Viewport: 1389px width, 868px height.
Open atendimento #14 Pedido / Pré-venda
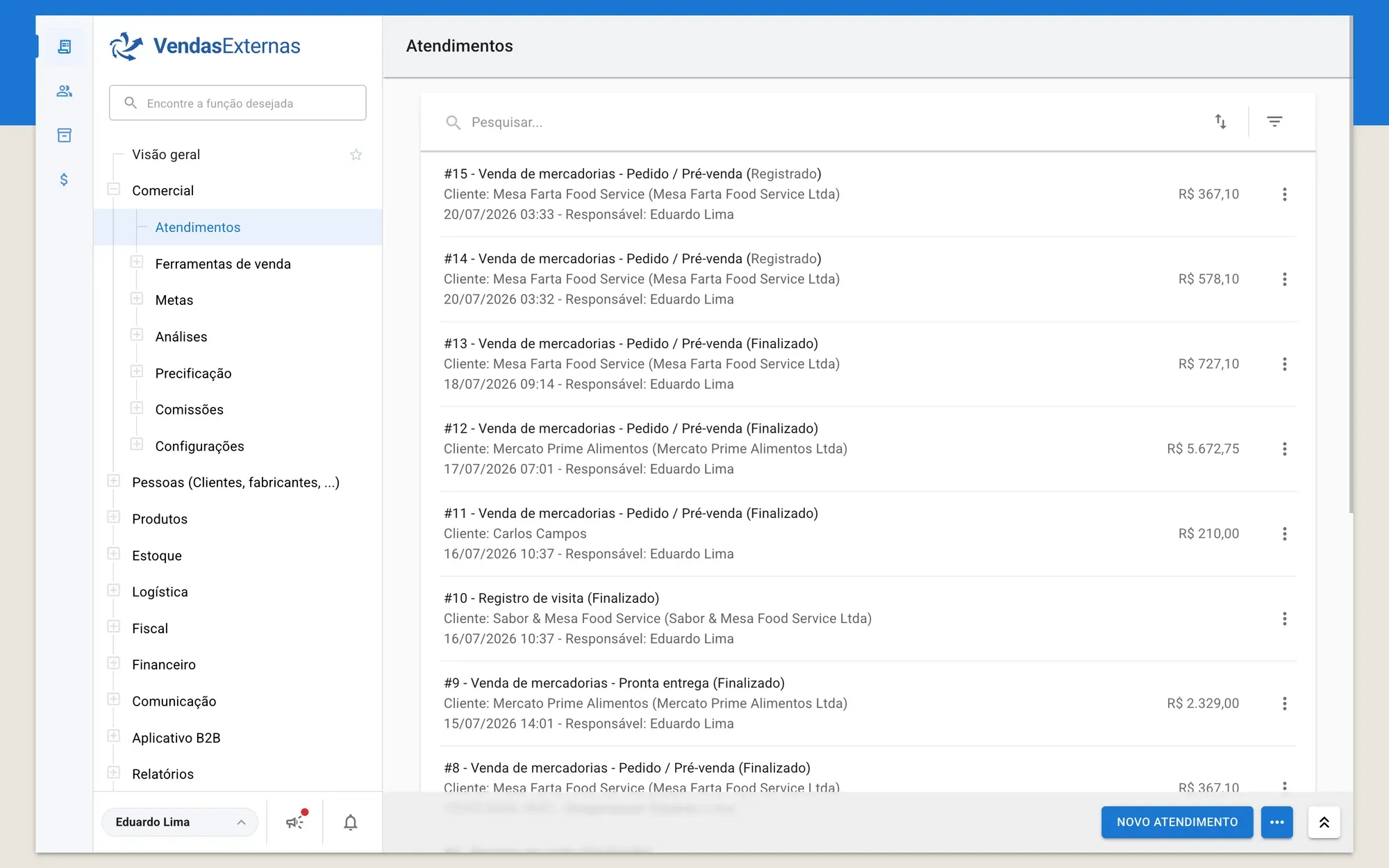pos(867,279)
